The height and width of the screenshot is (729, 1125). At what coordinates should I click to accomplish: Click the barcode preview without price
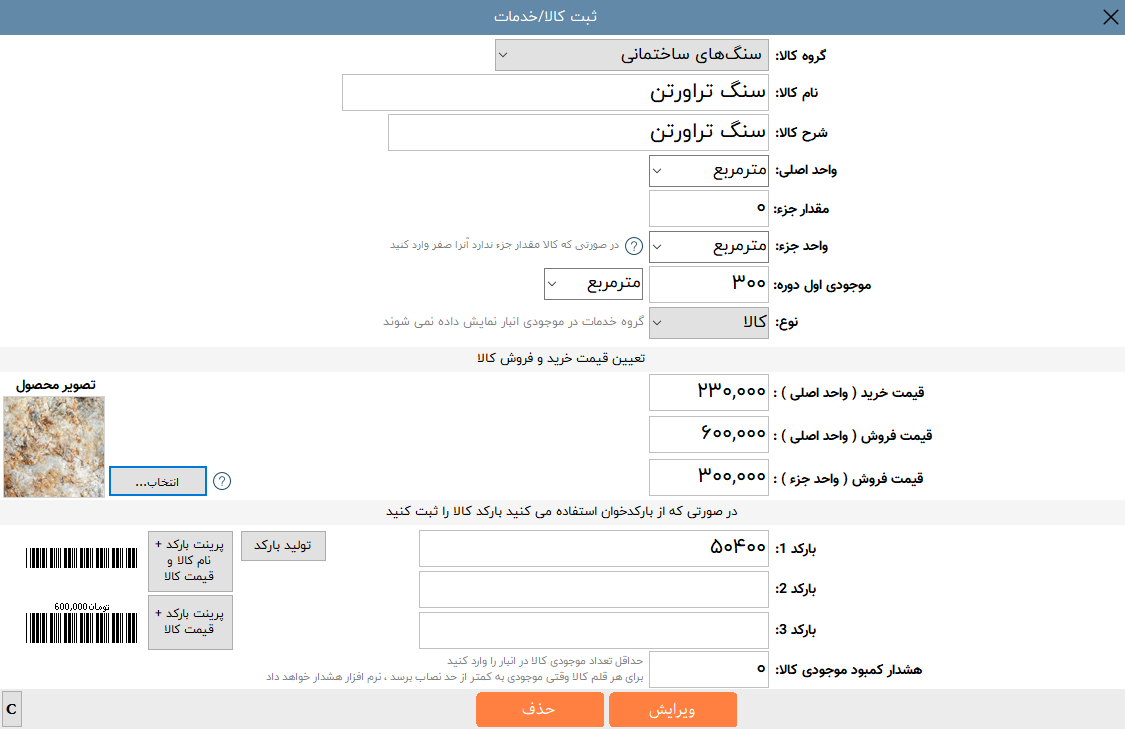[81, 558]
